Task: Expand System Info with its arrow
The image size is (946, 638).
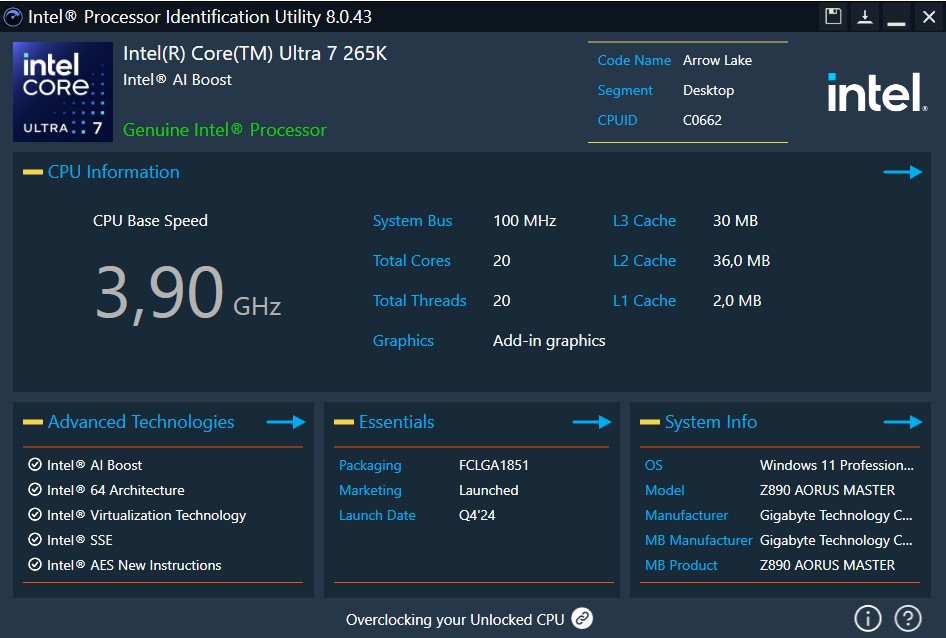Action: pos(902,422)
